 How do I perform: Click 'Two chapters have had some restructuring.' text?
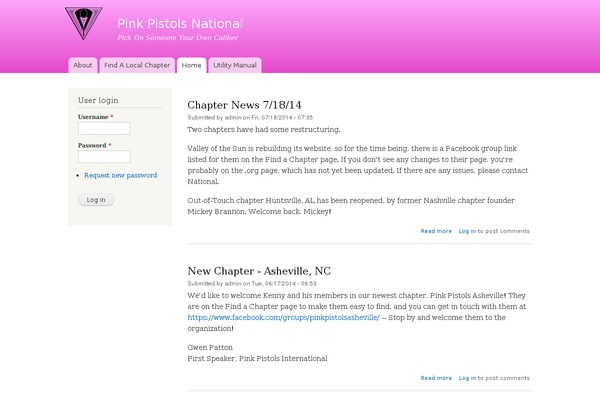pos(264,129)
